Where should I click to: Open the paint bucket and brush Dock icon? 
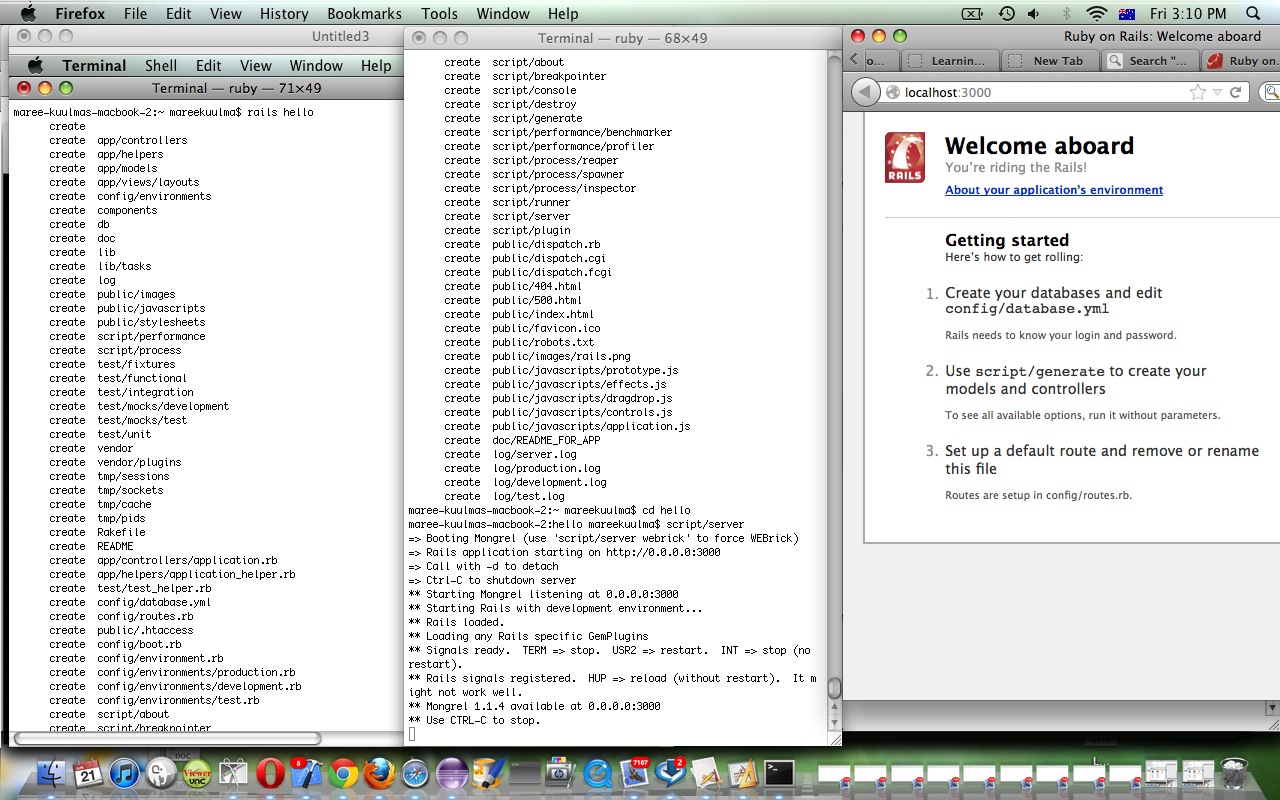coord(488,773)
